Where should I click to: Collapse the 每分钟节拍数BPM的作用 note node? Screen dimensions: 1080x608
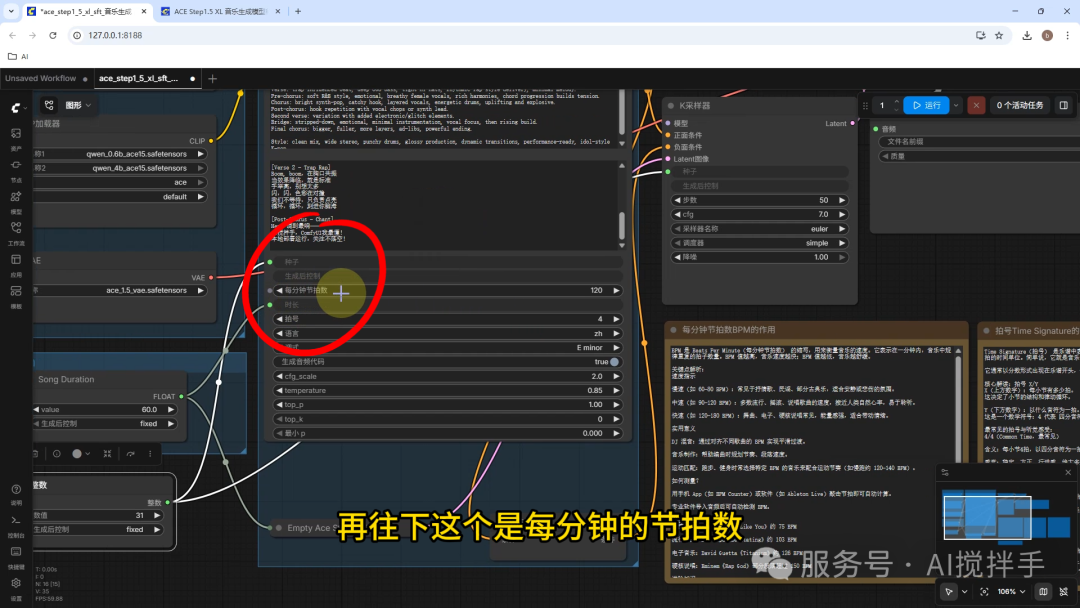pyautogui.click(x=674, y=331)
